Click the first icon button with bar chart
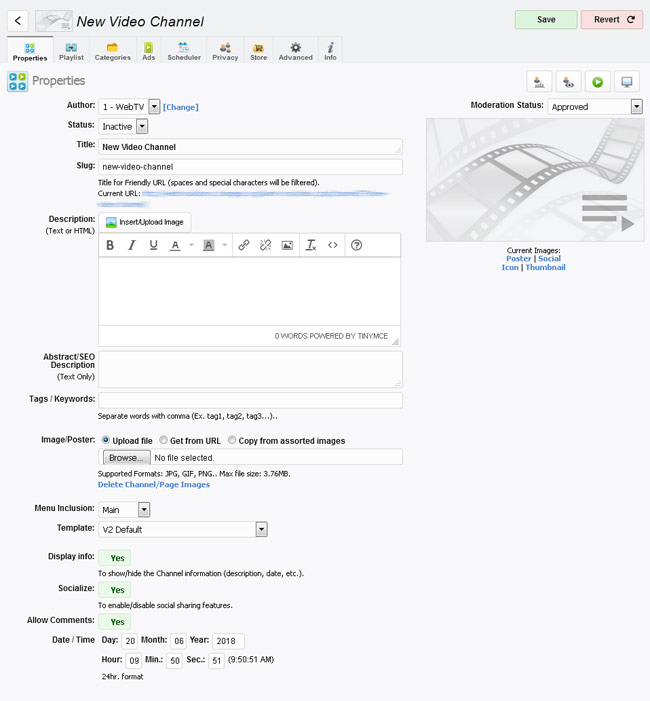 (539, 82)
